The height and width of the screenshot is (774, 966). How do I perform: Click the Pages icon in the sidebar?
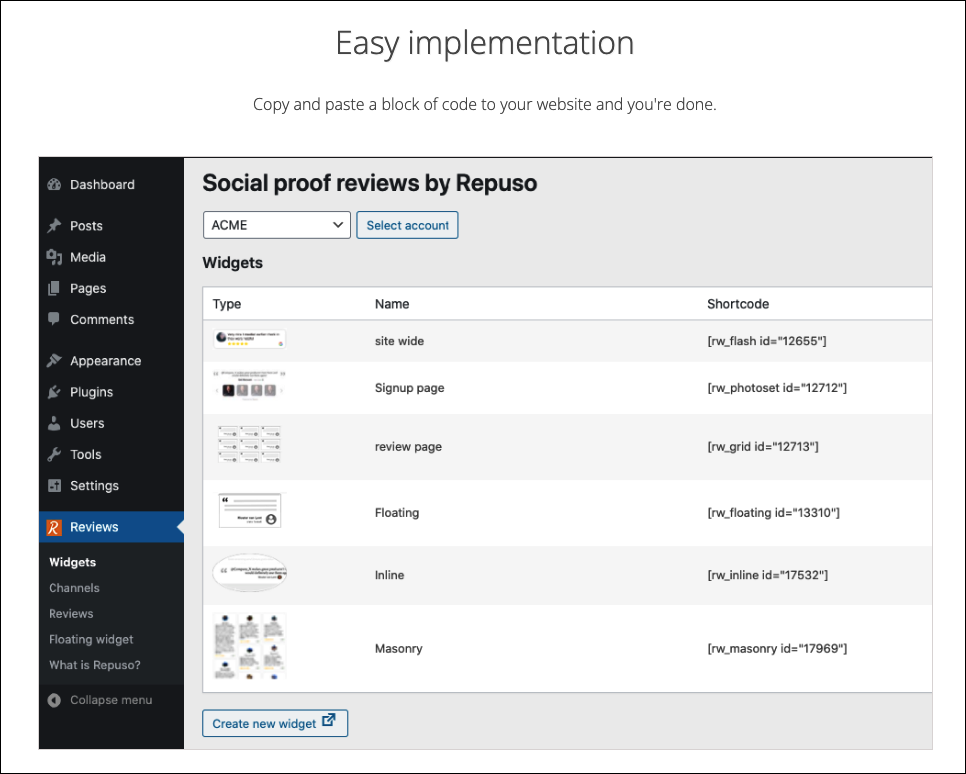[x=56, y=288]
